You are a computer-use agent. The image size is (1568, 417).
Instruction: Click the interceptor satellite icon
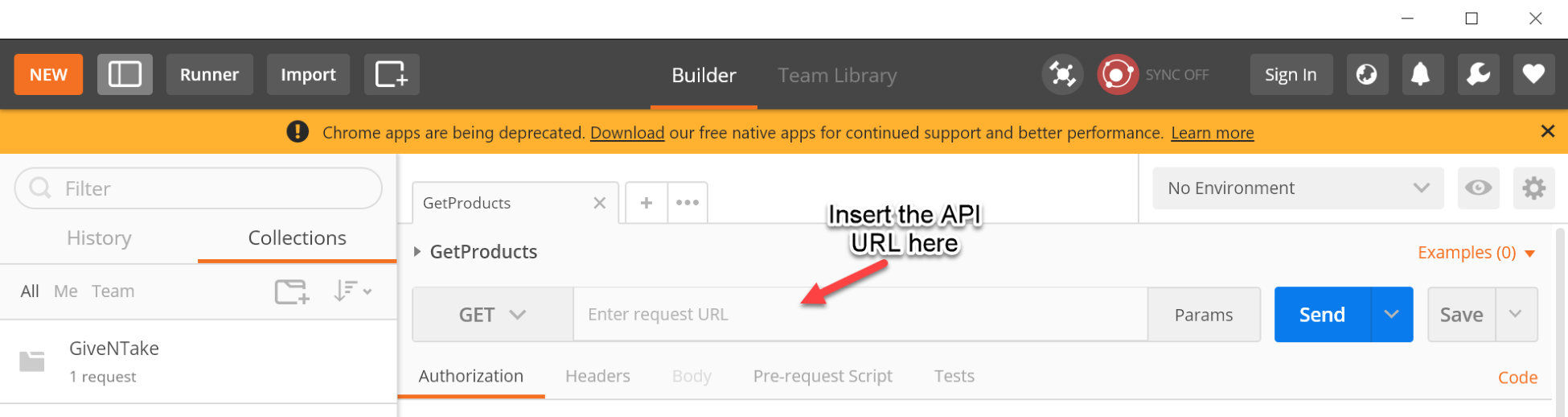(1062, 75)
